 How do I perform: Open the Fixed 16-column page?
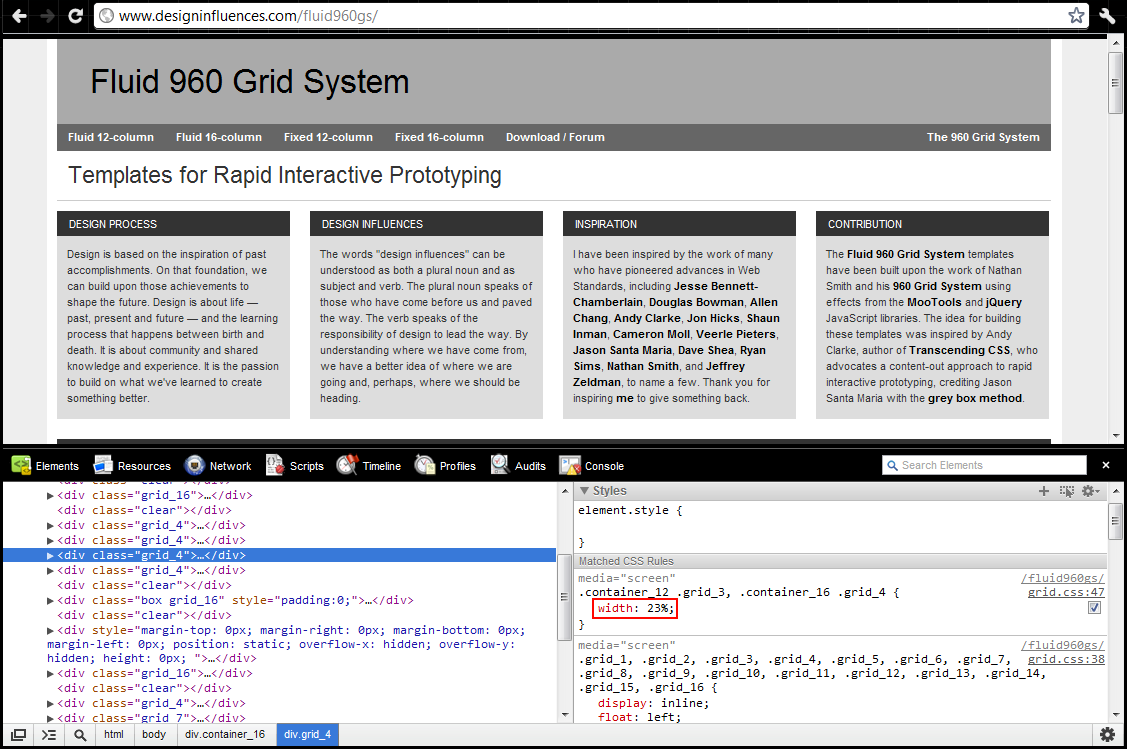[439, 137]
